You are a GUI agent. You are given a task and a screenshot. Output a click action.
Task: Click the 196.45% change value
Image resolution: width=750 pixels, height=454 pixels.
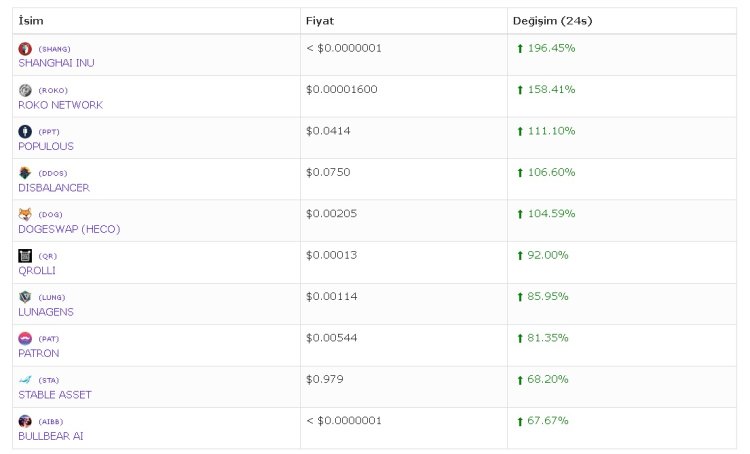click(551, 48)
